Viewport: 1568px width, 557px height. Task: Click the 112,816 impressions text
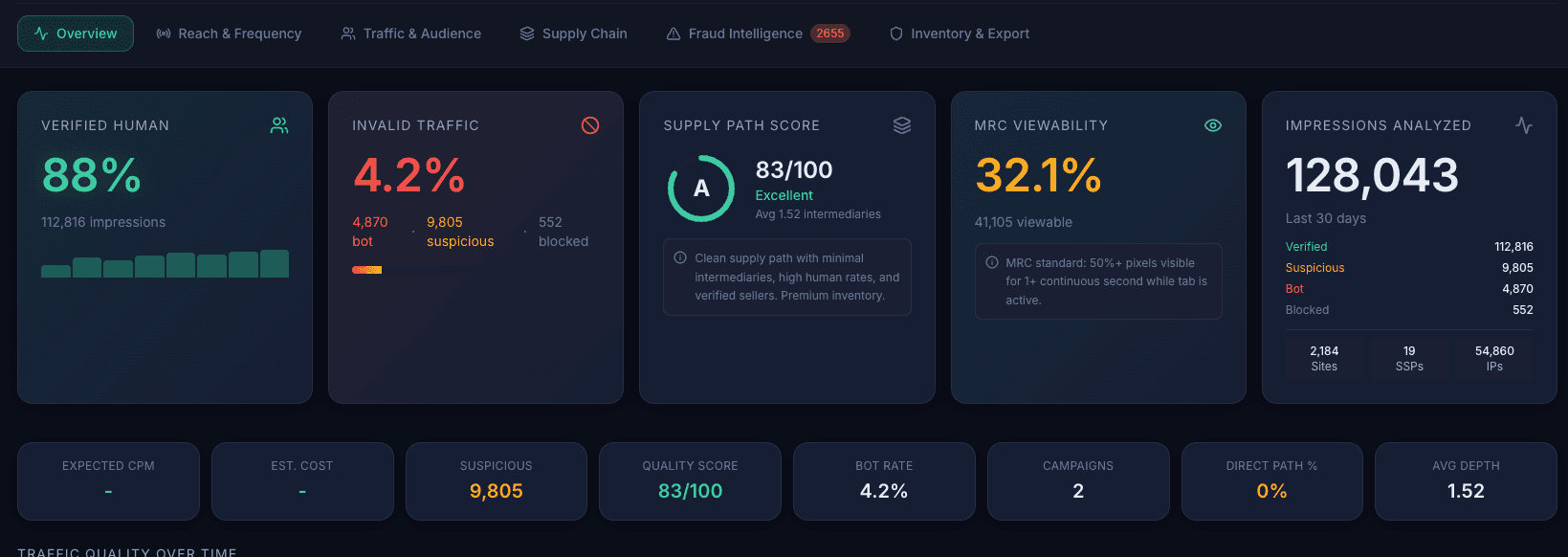click(103, 222)
